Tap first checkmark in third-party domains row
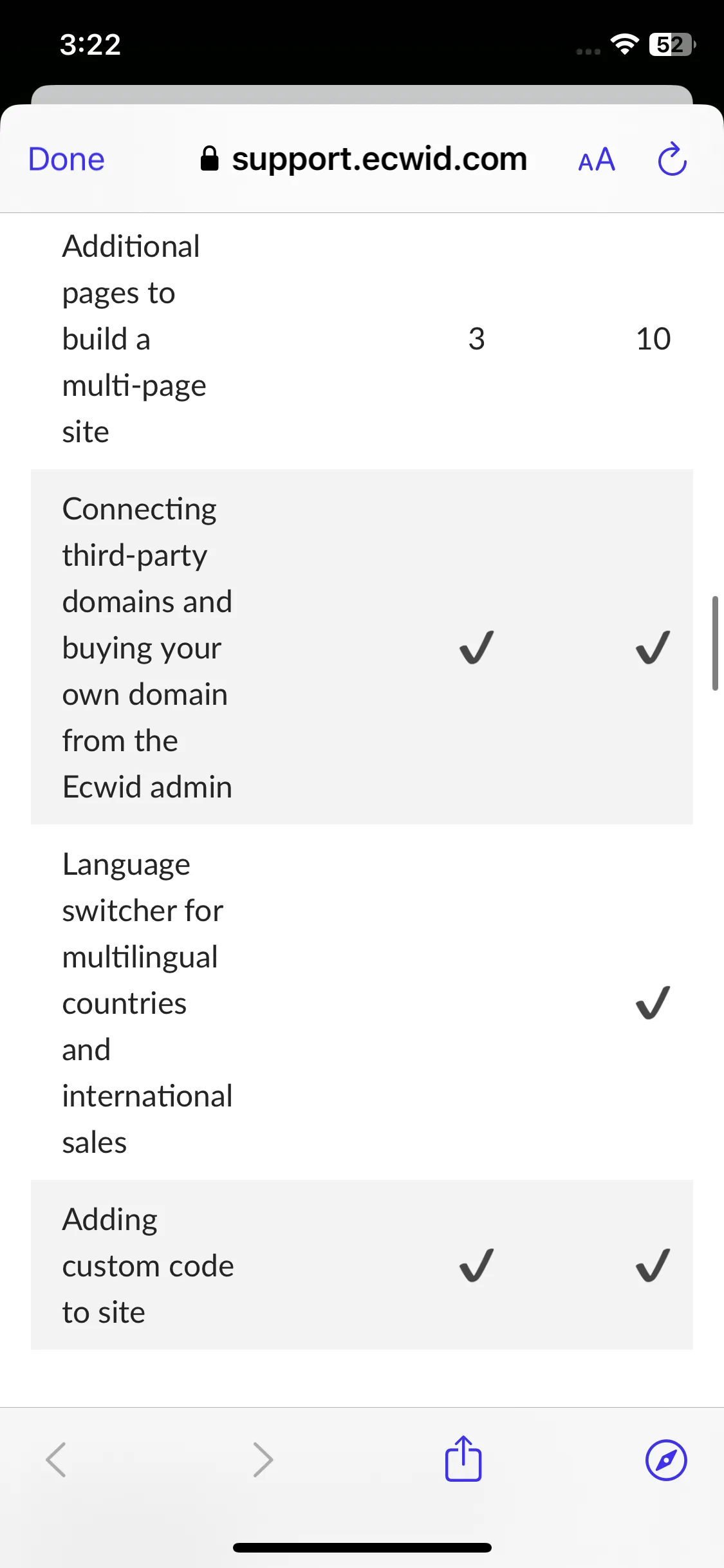This screenshot has height=1568, width=724. (x=477, y=647)
